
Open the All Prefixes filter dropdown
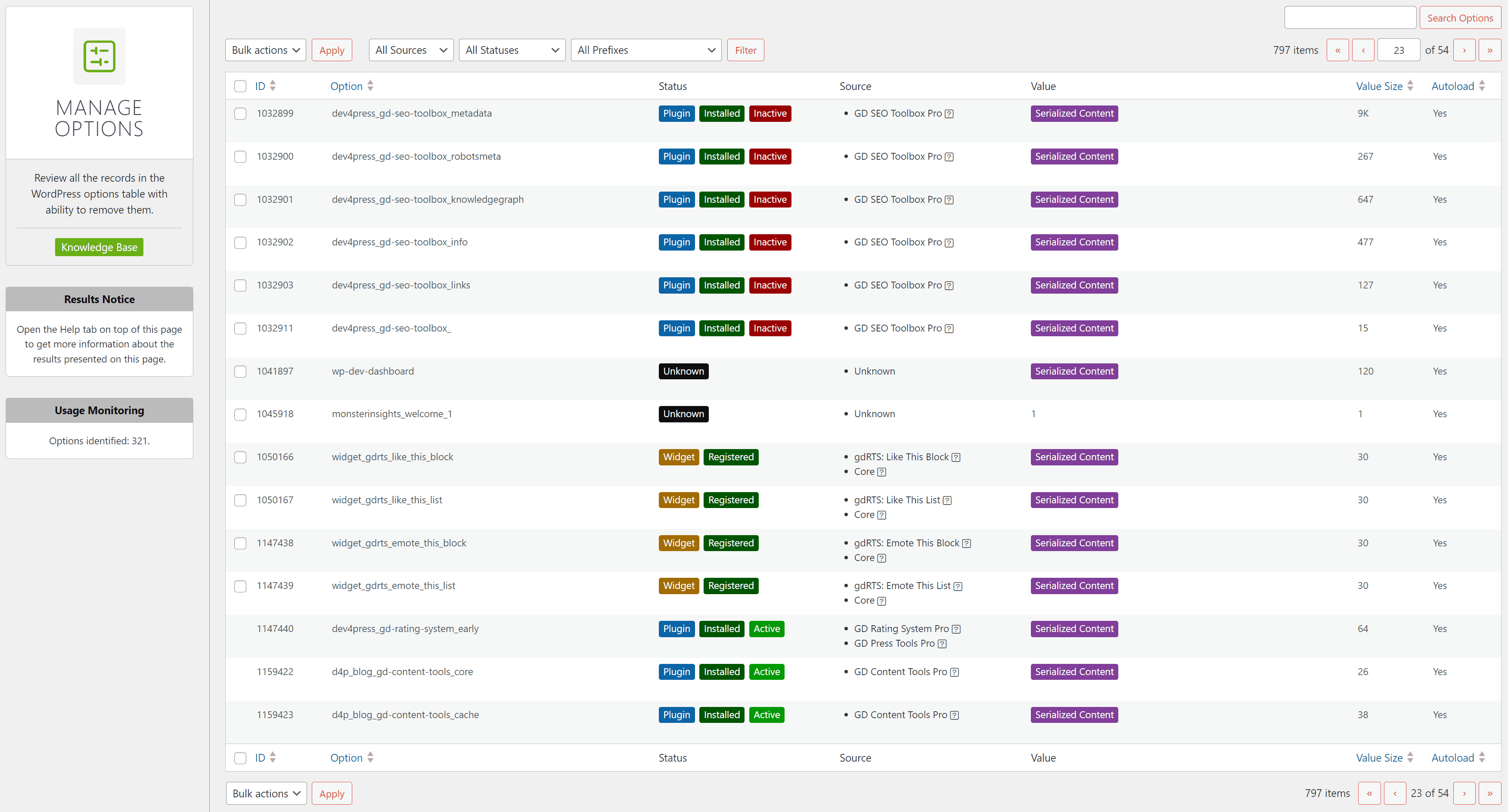click(x=646, y=50)
